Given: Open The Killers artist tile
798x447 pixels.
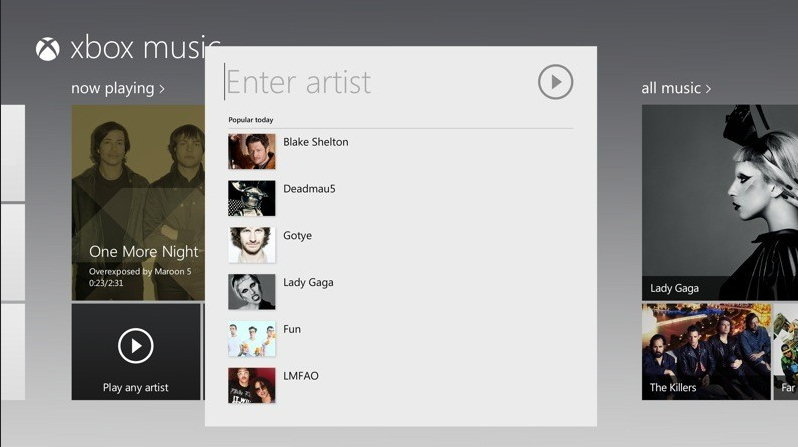Looking at the screenshot, I should [706, 352].
